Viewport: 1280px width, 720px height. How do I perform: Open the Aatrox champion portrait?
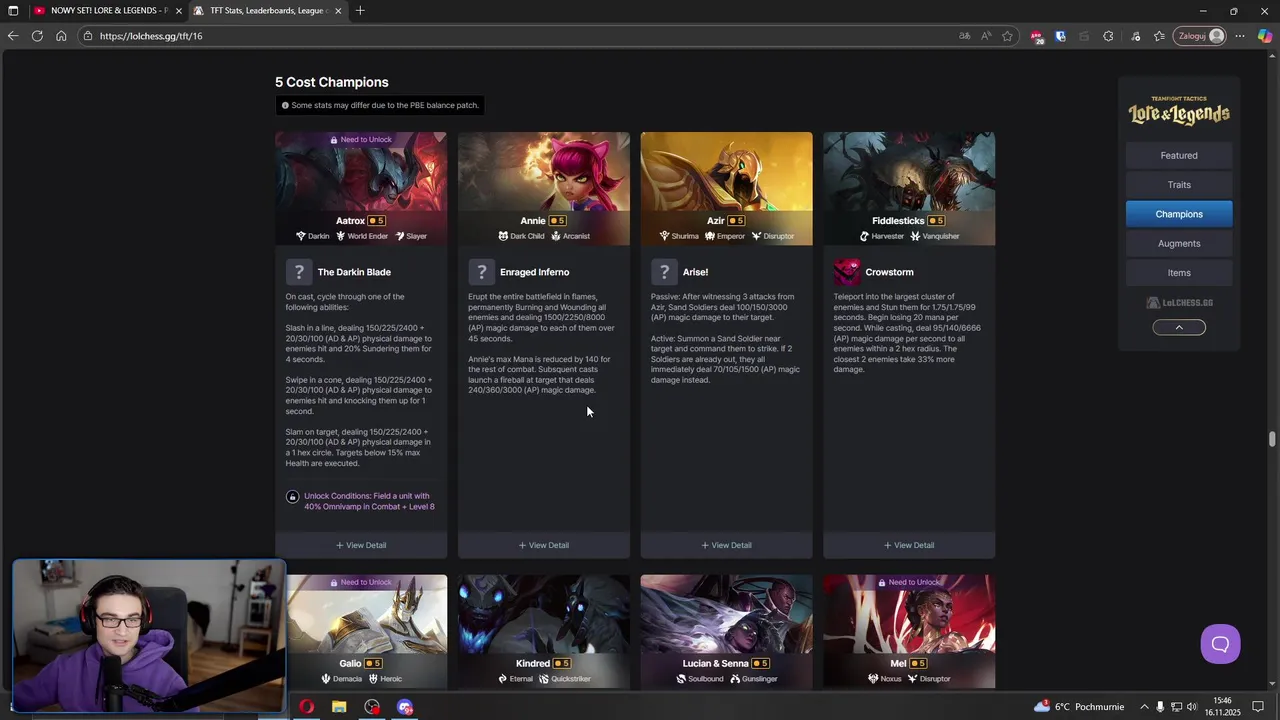361,172
